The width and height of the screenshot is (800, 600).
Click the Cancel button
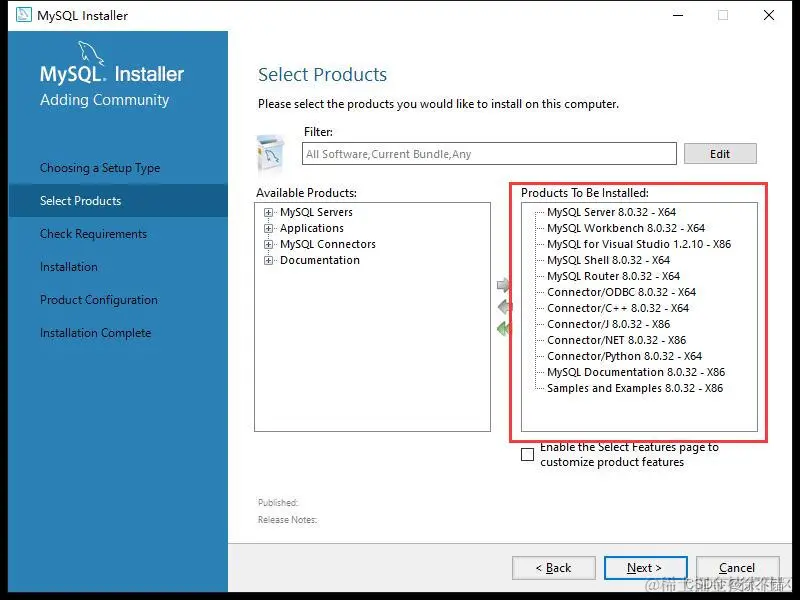pos(737,568)
